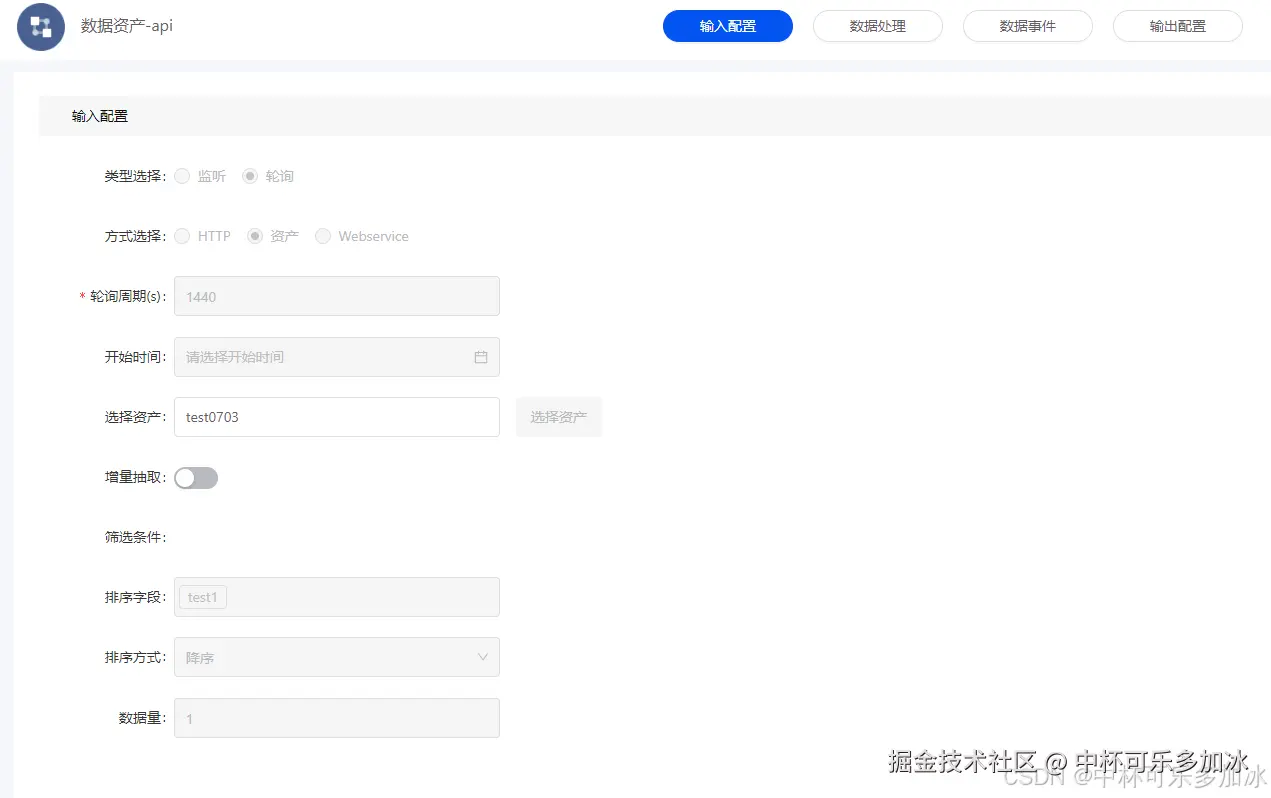The height and width of the screenshot is (798, 1271).
Task: Open the calendar icon in 开始时间 field
Action: [x=479, y=357]
